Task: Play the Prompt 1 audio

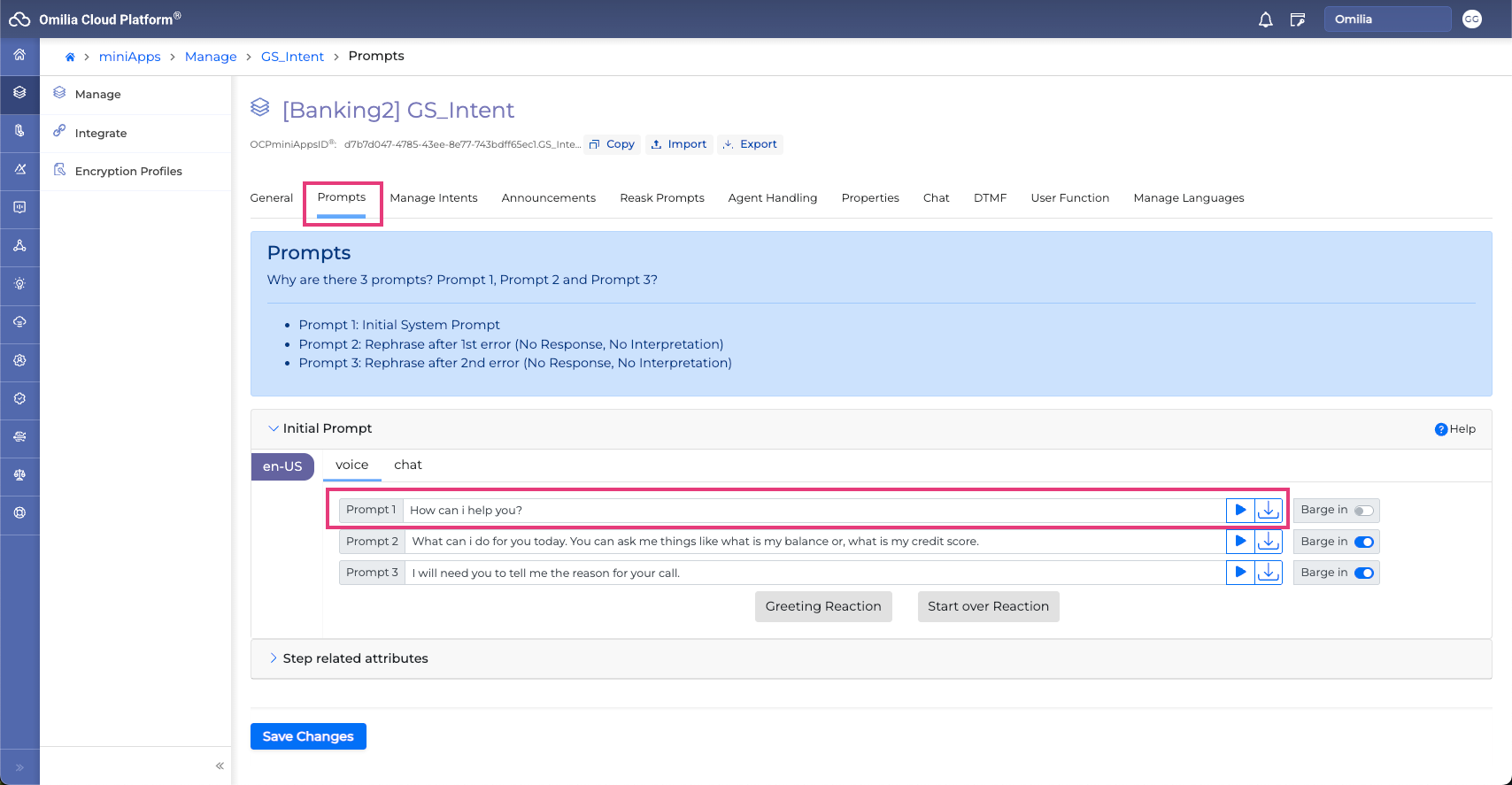Action: (1240, 510)
